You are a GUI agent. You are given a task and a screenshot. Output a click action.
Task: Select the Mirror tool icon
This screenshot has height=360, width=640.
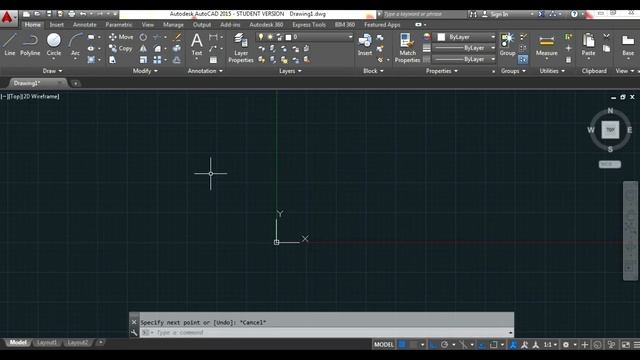pos(143,48)
